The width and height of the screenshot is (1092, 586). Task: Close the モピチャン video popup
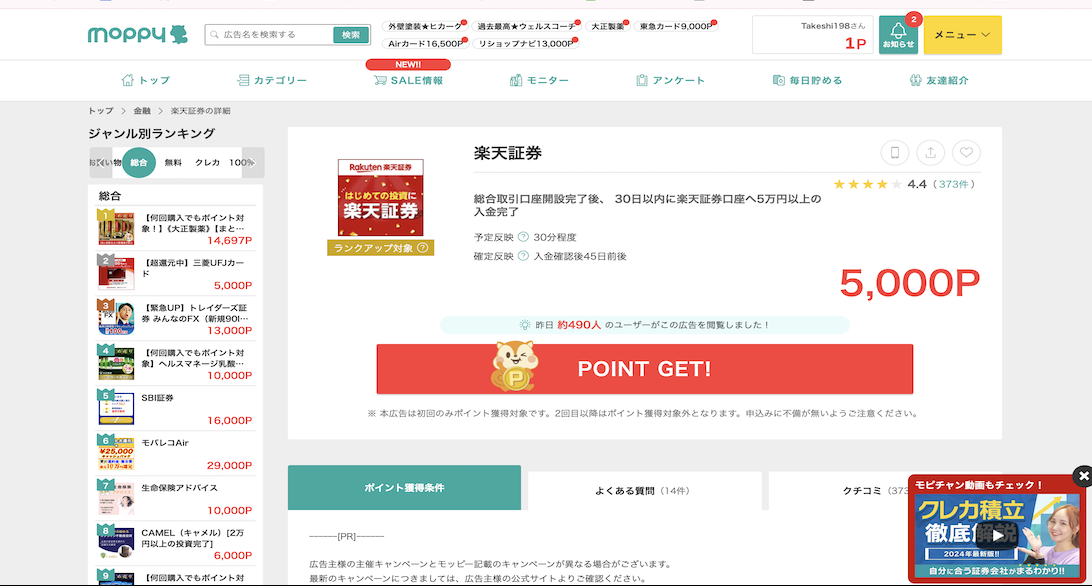pos(1082,476)
